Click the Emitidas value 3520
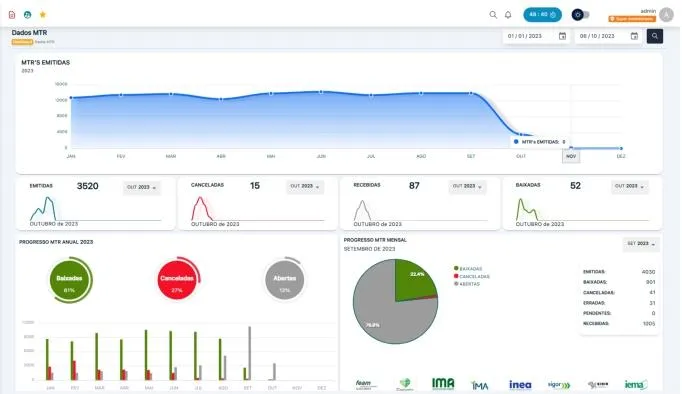This screenshot has height=394, width=682. point(87,186)
